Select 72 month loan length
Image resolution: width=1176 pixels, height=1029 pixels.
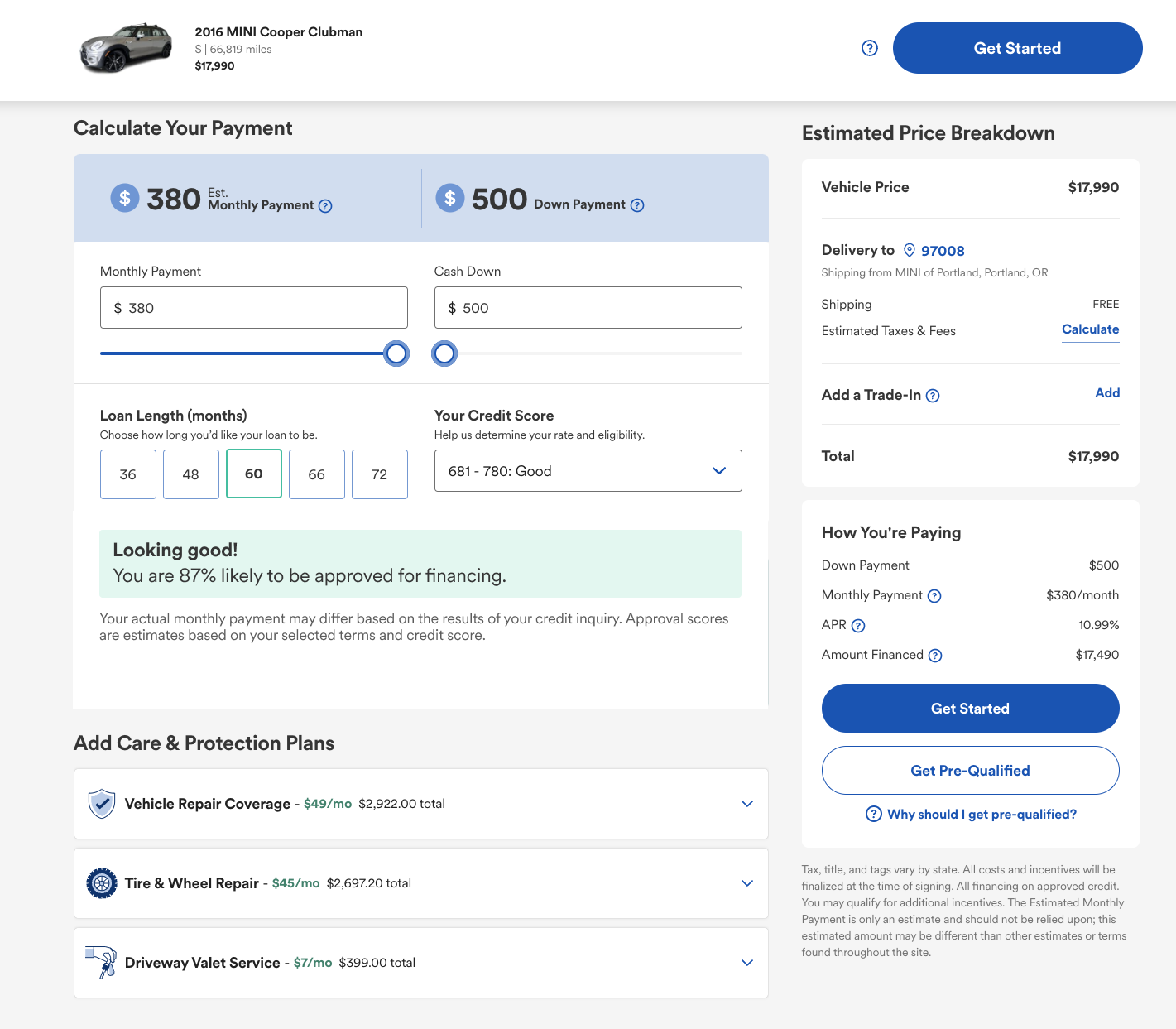tap(380, 474)
